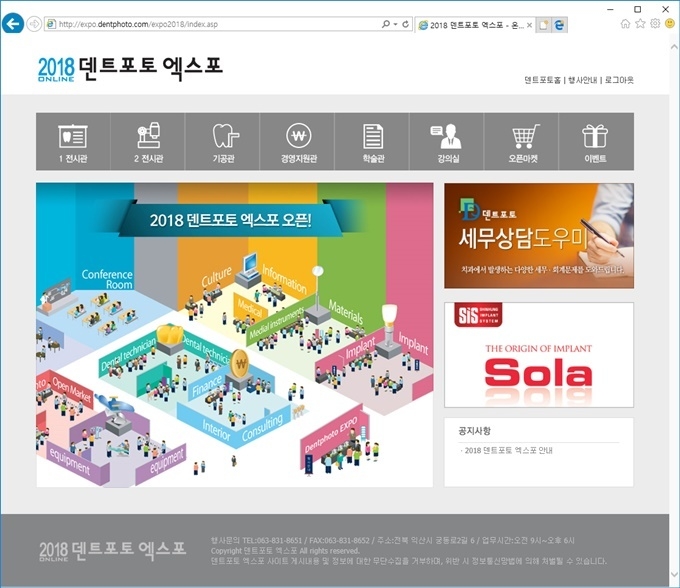Open Favorites with the star icon
Viewport: 680px width, 588px height.
point(640,23)
